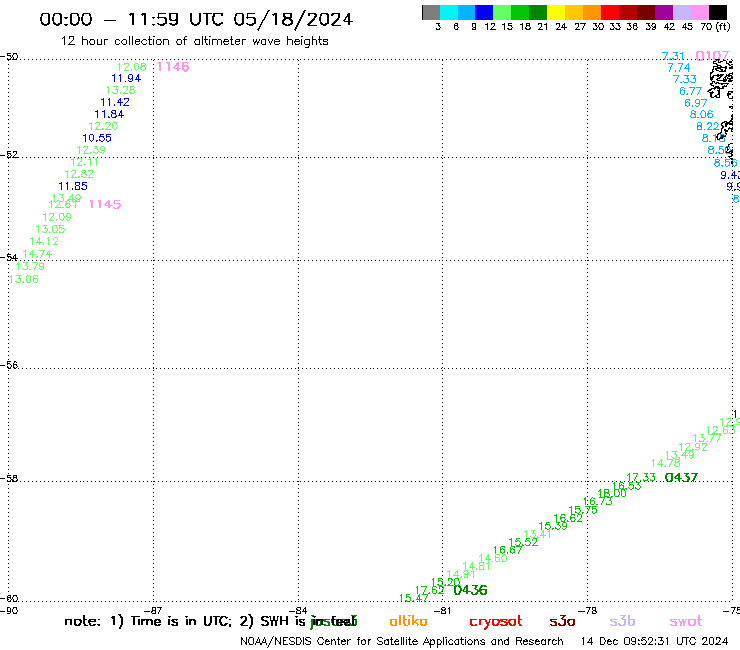Click the bright red swatch in the color scale
Image resolution: width=740 pixels, height=650 pixels.
(x=610, y=12)
